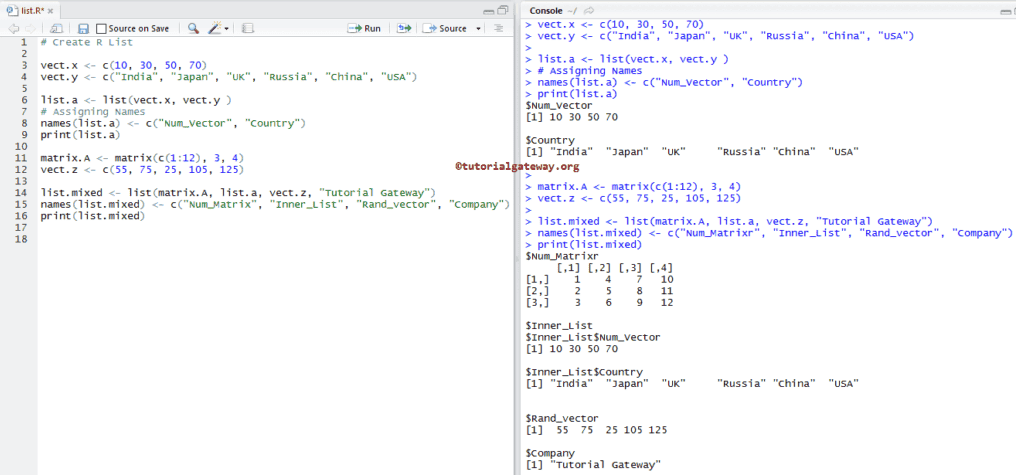Open Find/Replace with the magnifier icon
Image resolution: width=1016 pixels, height=475 pixels.
(193, 29)
